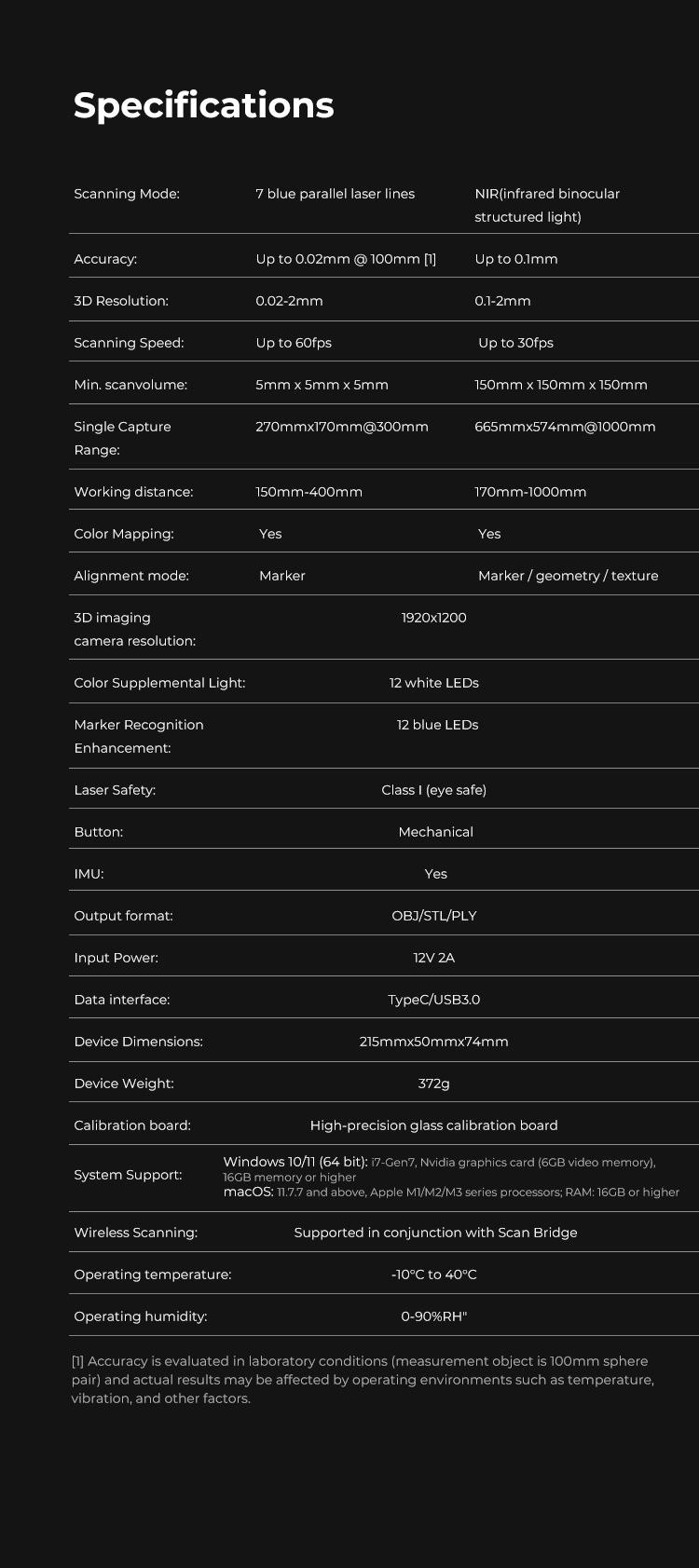
Task: Click the accuracy footnote paragraph at the bottom
Action: point(363,1380)
